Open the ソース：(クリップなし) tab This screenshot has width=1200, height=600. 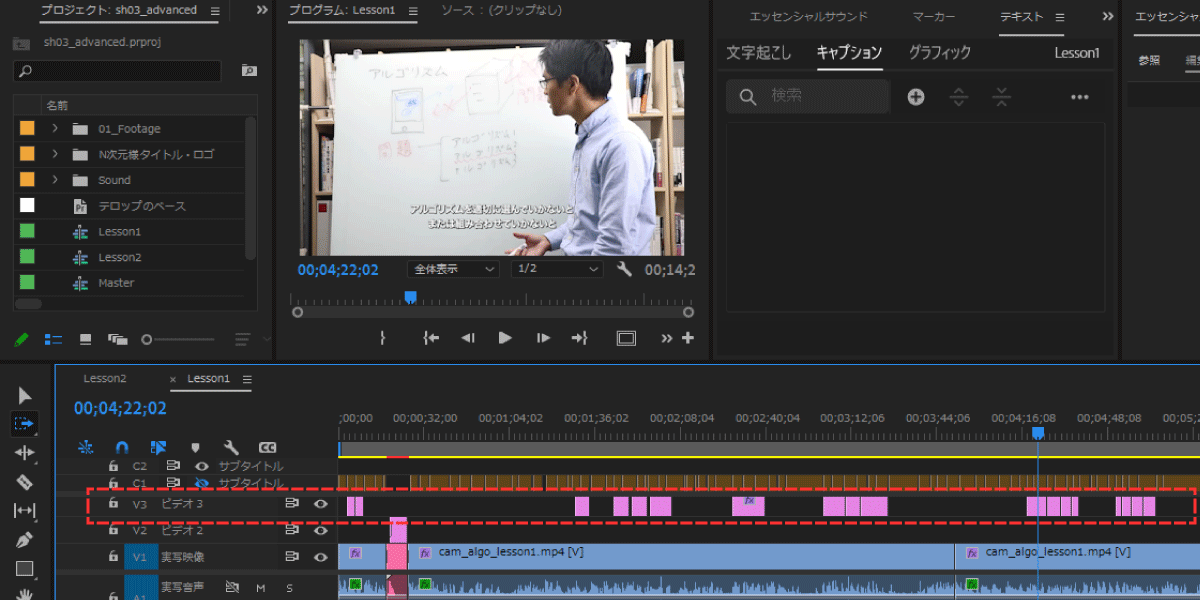point(501,11)
